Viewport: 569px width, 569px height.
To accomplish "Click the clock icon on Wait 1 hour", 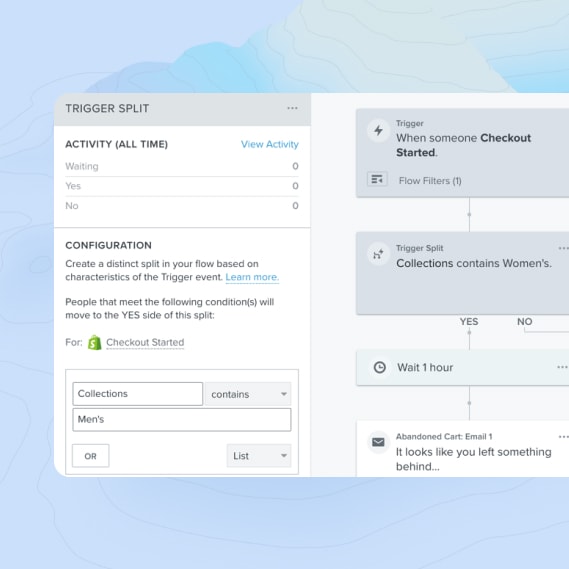I will pyautogui.click(x=380, y=367).
